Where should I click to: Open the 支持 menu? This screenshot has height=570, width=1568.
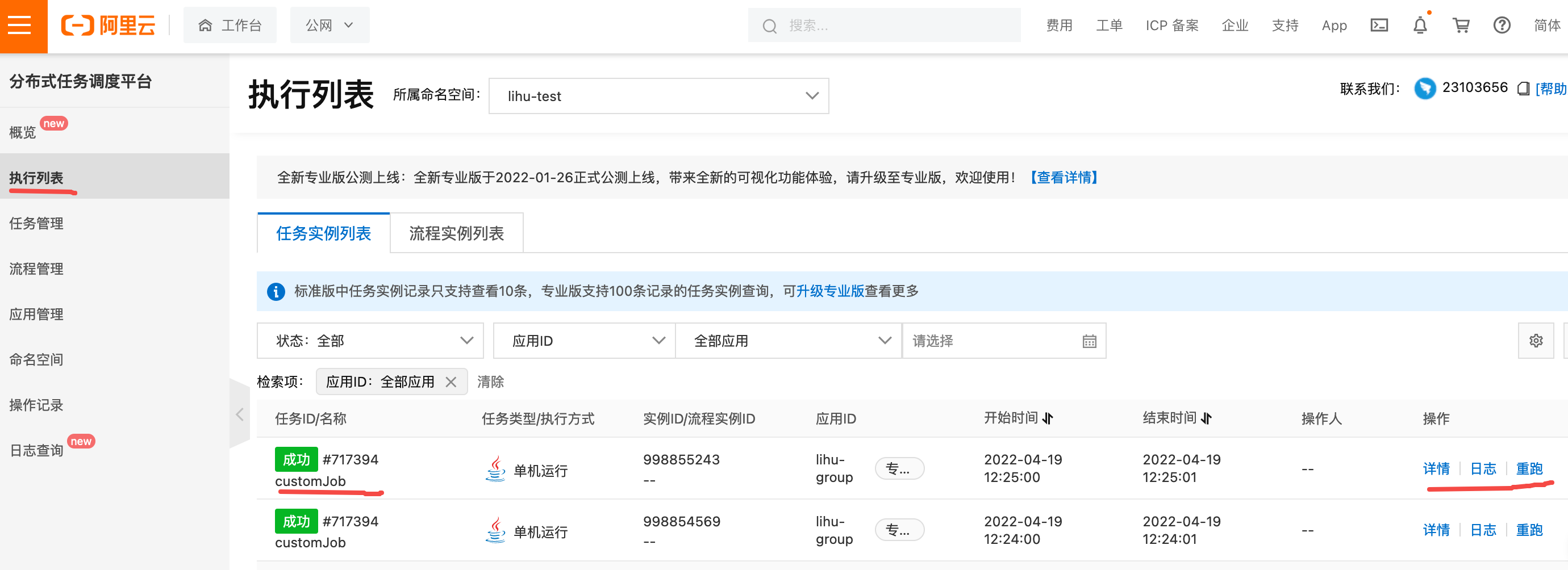point(1285,26)
